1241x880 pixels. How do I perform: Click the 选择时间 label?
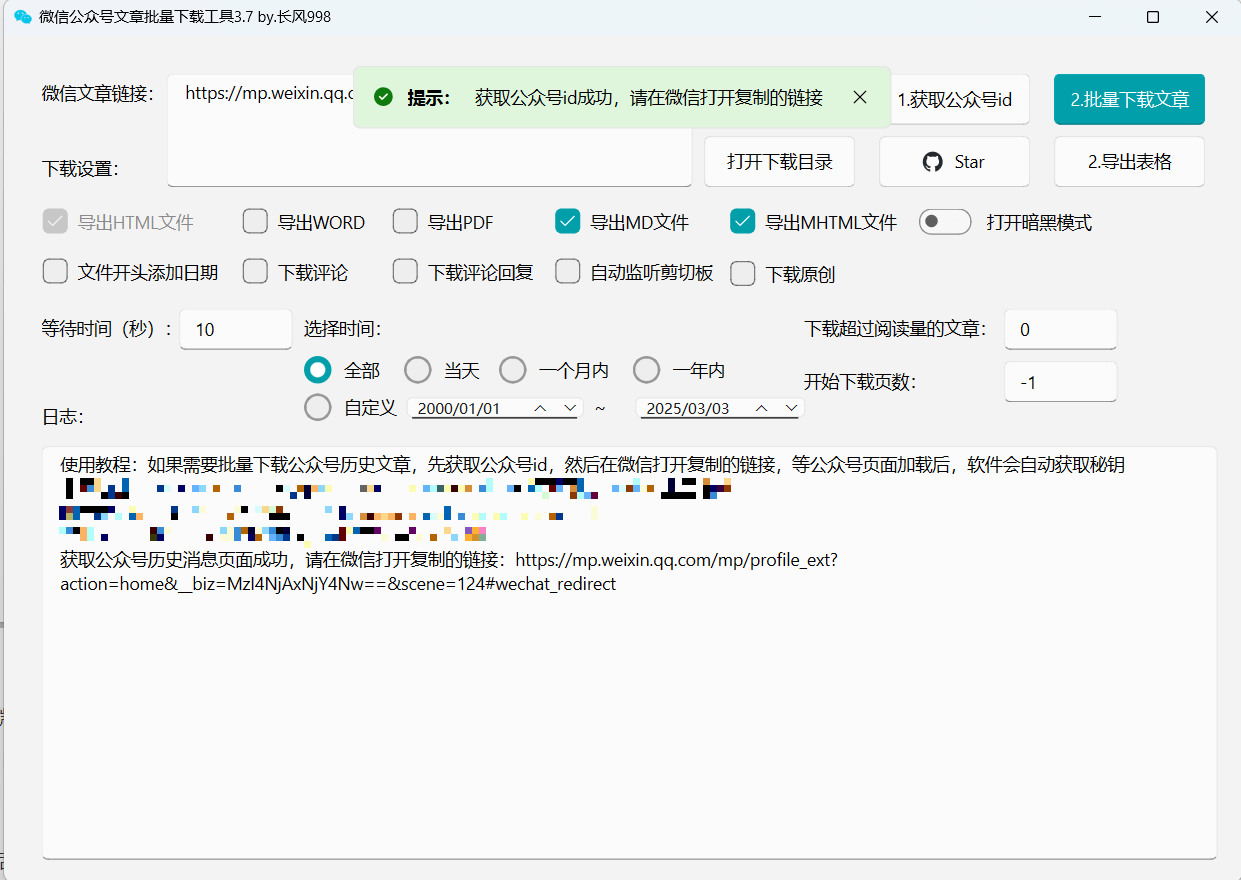pyautogui.click(x=342, y=329)
